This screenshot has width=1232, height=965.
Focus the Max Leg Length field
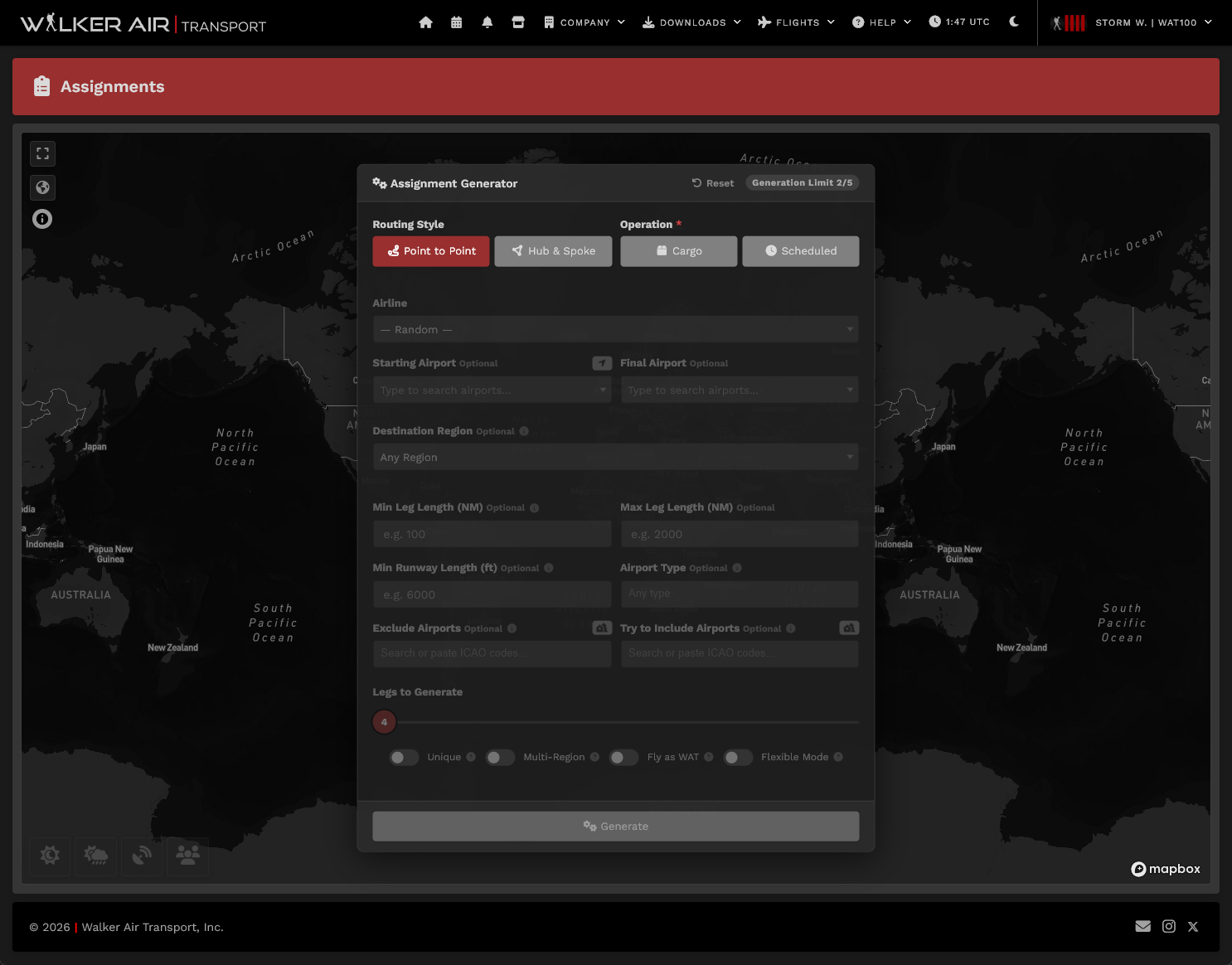pyautogui.click(x=740, y=534)
